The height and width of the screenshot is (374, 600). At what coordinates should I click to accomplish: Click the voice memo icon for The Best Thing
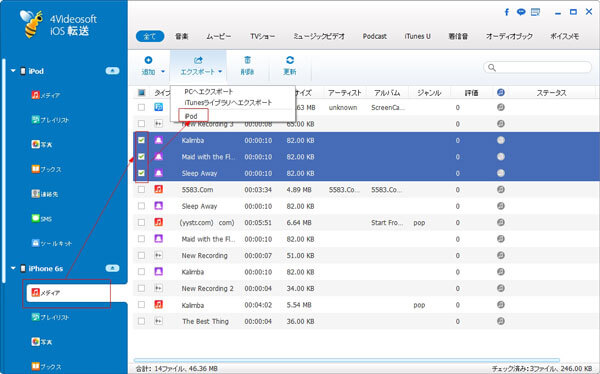coord(158,321)
